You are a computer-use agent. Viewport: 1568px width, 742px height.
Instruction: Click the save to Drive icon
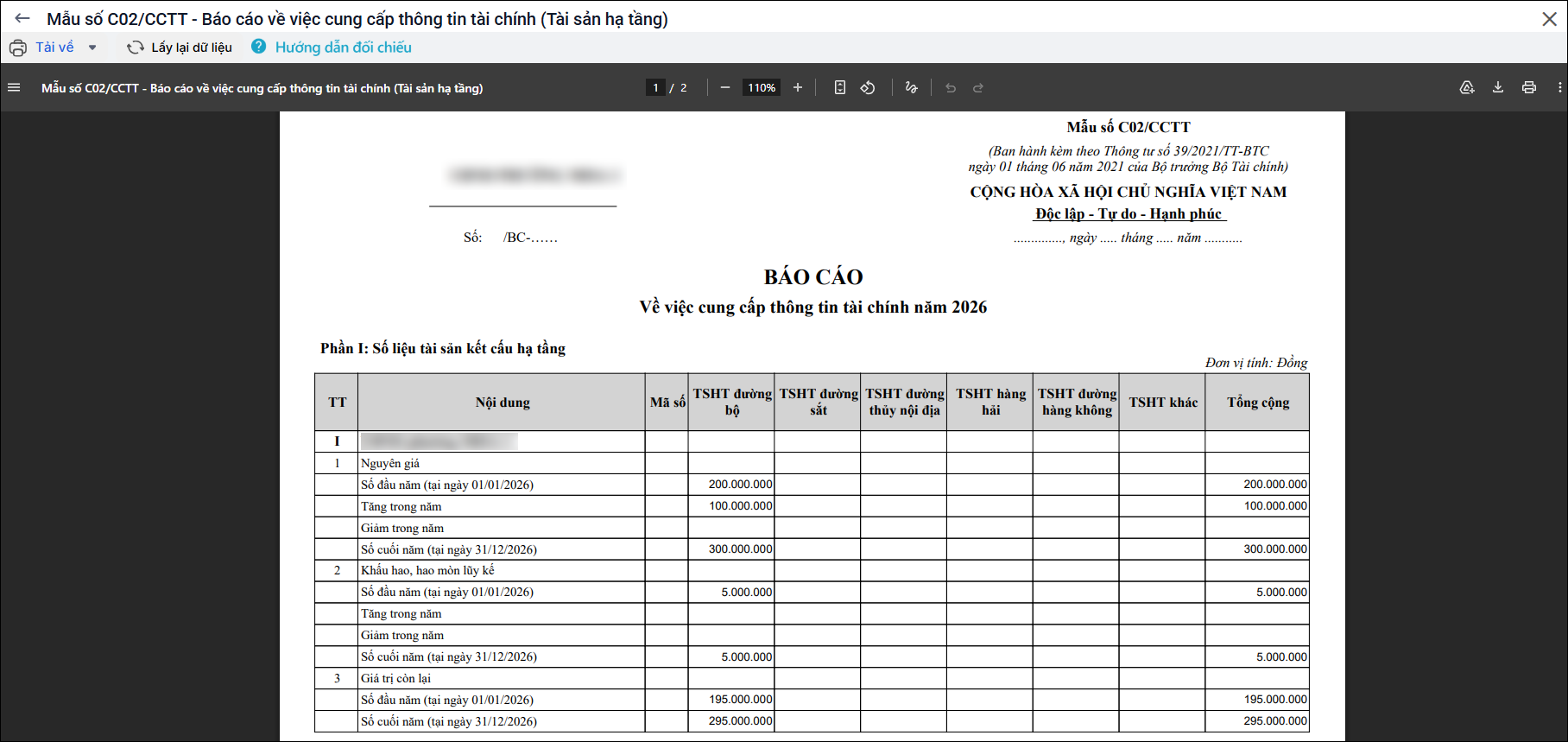click(1467, 87)
